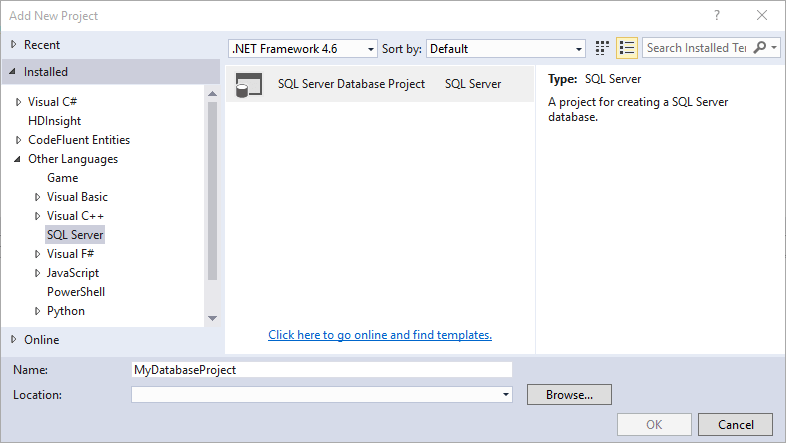786x443 pixels.
Task: Select PowerShell in the template tree
Action: (76, 292)
